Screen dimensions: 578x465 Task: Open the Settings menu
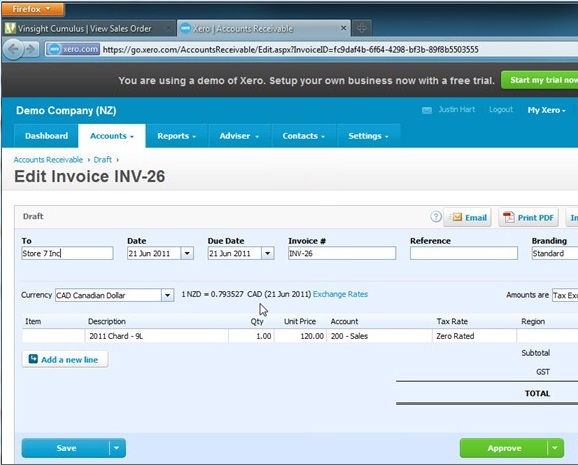point(368,136)
